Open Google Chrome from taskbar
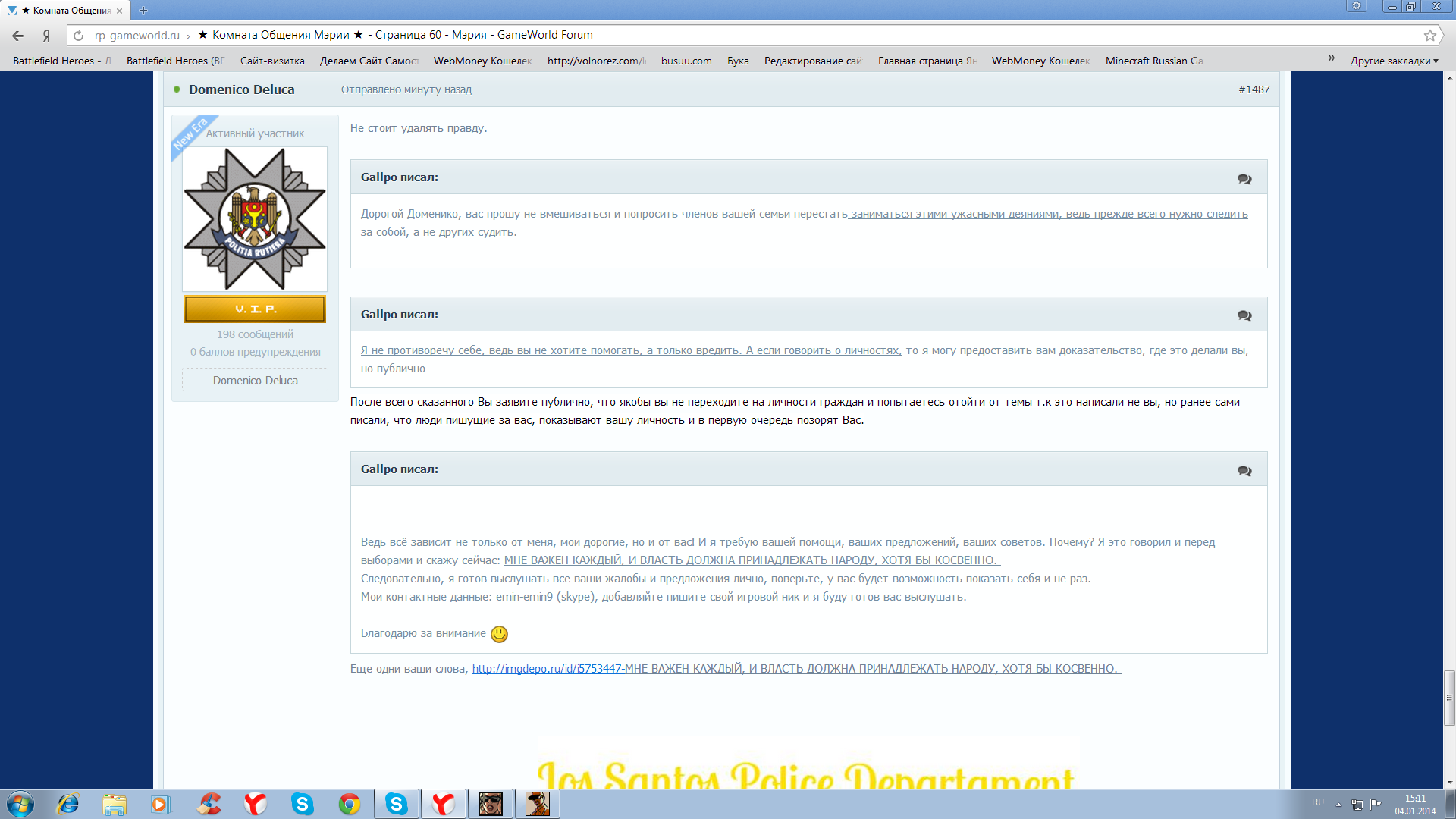 coord(350,804)
